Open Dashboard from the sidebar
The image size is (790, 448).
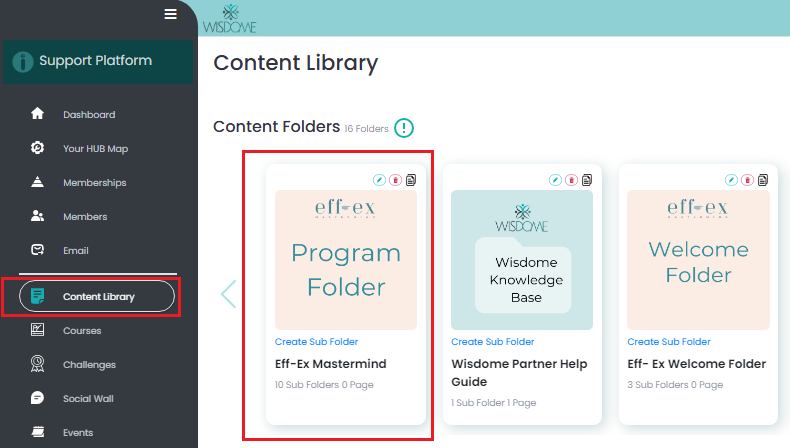pos(89,115)
